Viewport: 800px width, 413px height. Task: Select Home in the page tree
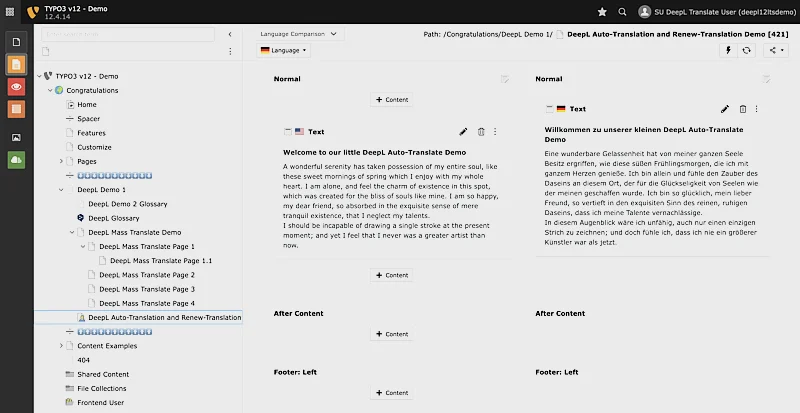click(87, 105)
